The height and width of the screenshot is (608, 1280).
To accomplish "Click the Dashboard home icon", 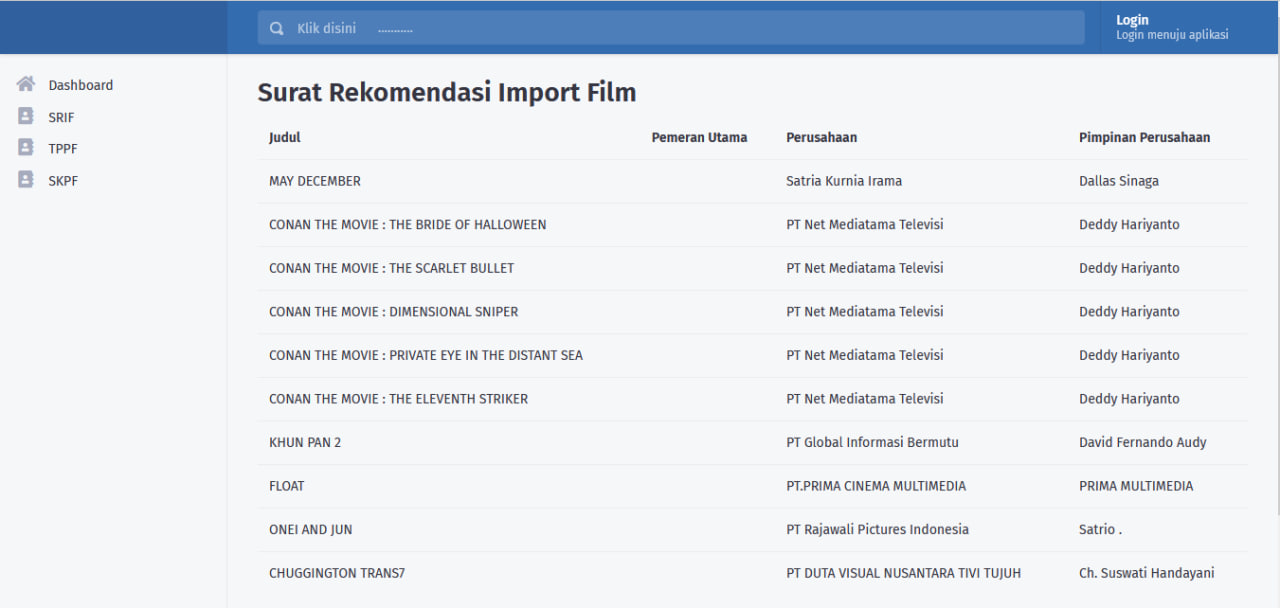I will [x=26, y=85].
